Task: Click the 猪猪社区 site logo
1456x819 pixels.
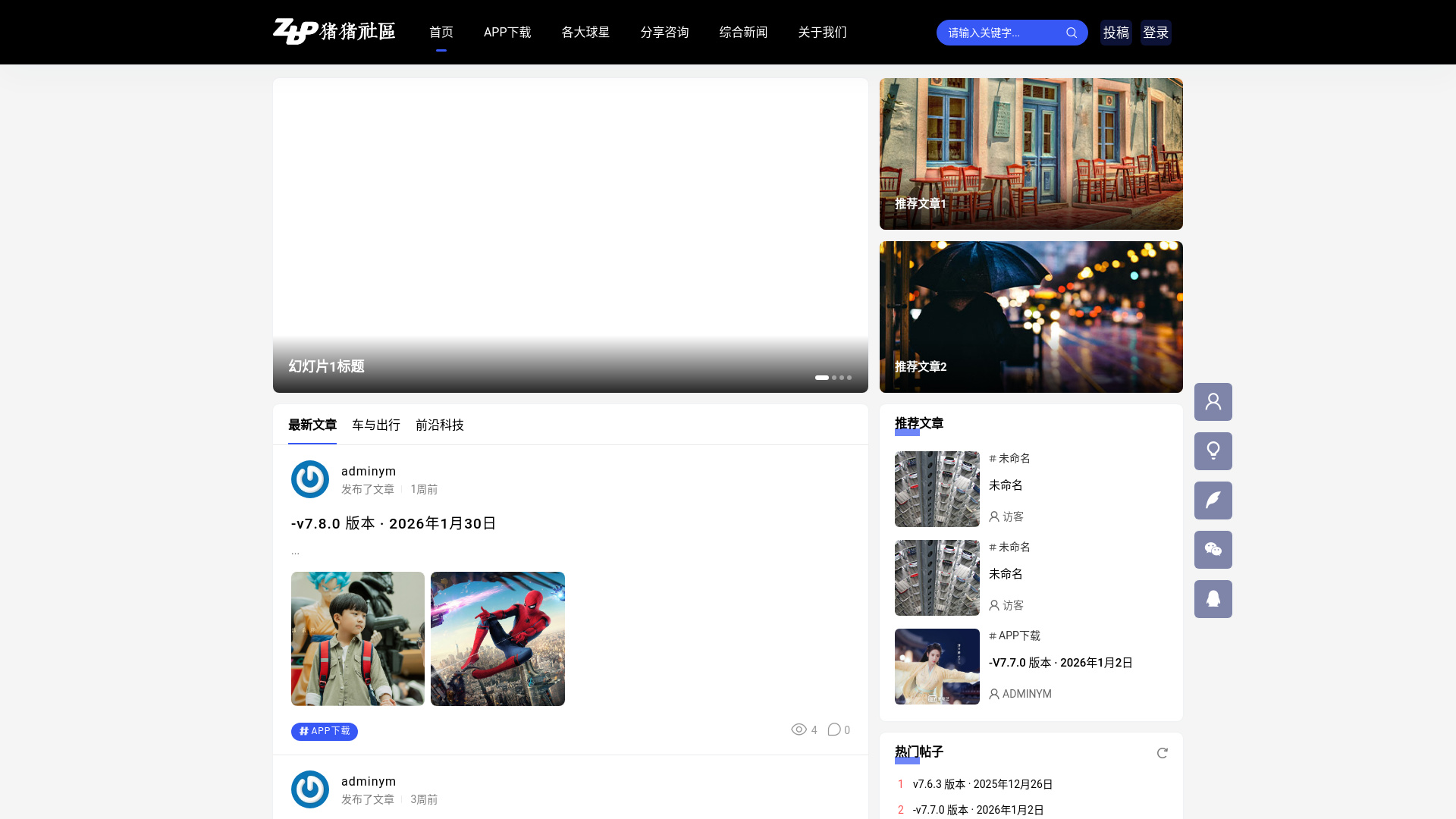Action: pos(334,32)
